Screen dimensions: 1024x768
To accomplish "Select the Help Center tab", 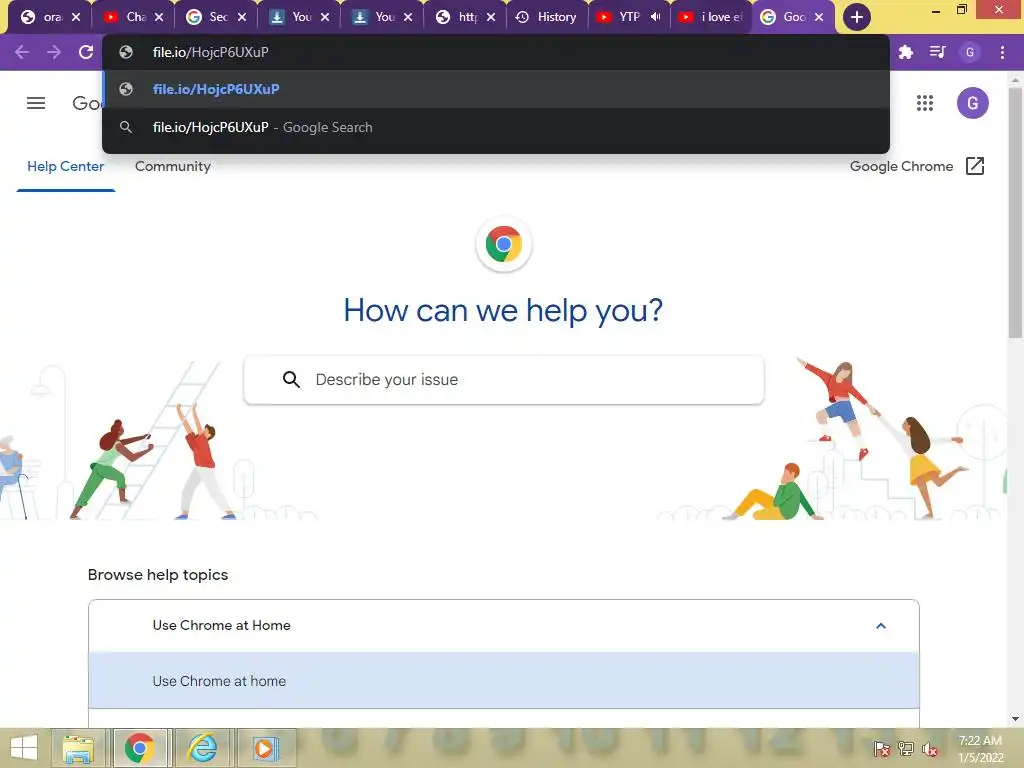I will pos(65,167).
